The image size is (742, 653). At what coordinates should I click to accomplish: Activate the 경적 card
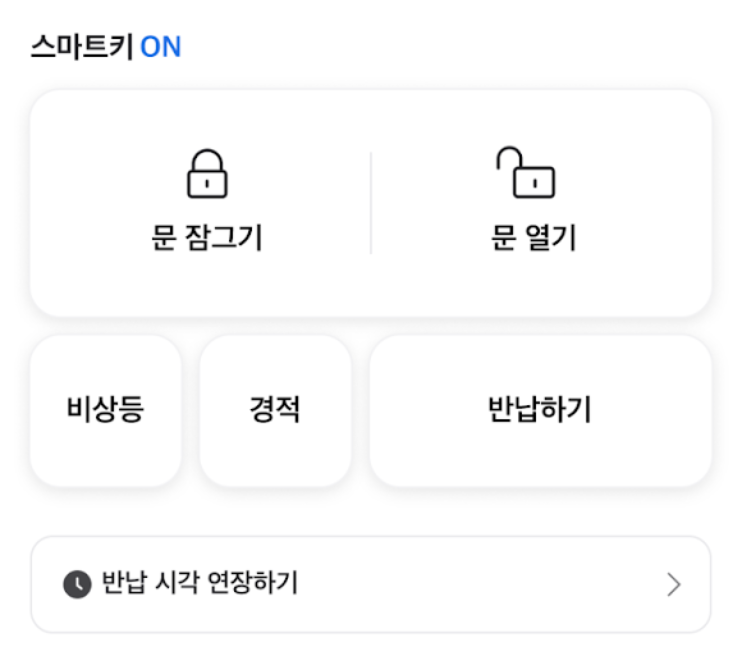click(275, 411)
